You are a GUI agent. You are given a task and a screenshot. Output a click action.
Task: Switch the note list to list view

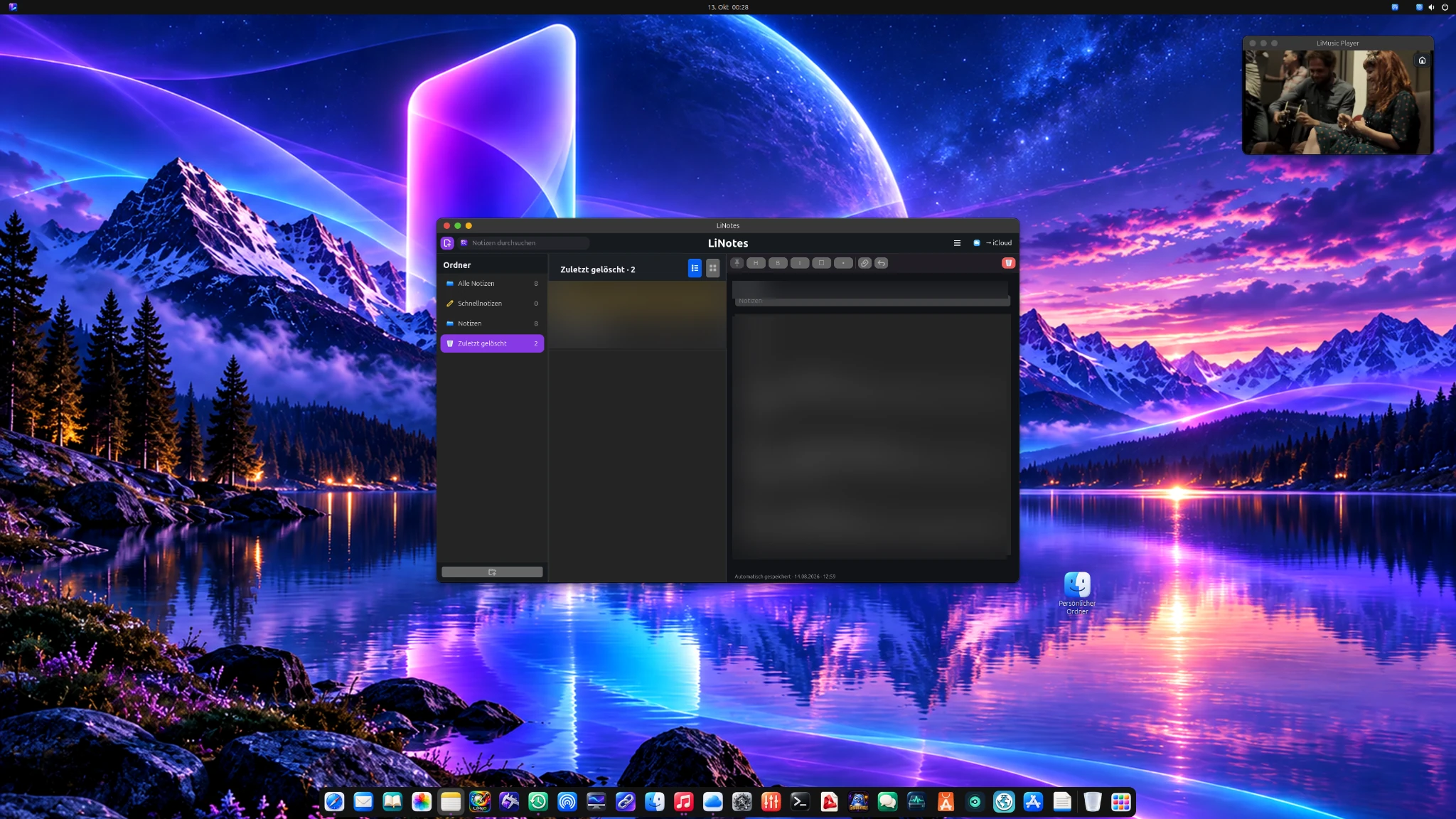[x=695, y=268]
